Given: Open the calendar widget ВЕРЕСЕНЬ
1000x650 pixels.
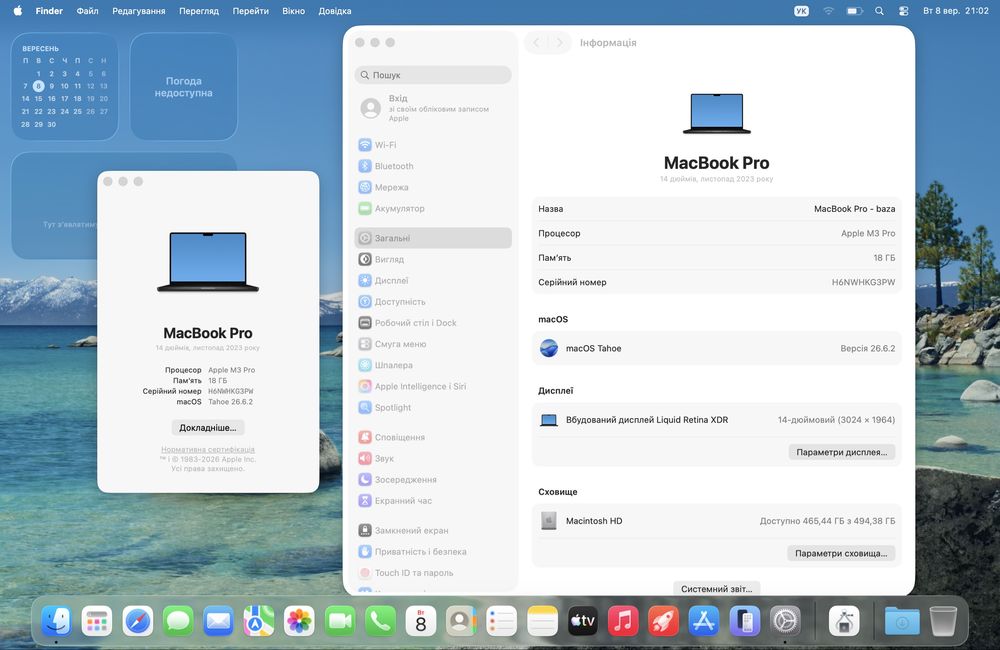Looking at the screenshot, I should coord(64,86).
